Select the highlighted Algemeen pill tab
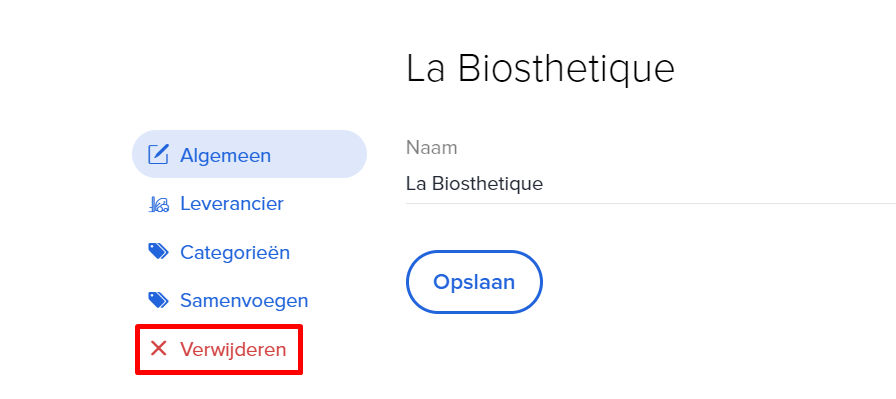 249,154
